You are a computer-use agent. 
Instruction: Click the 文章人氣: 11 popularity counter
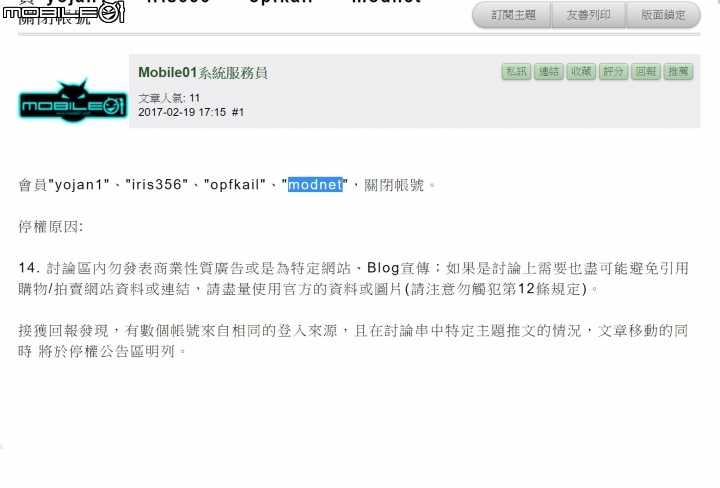point(169,98)
